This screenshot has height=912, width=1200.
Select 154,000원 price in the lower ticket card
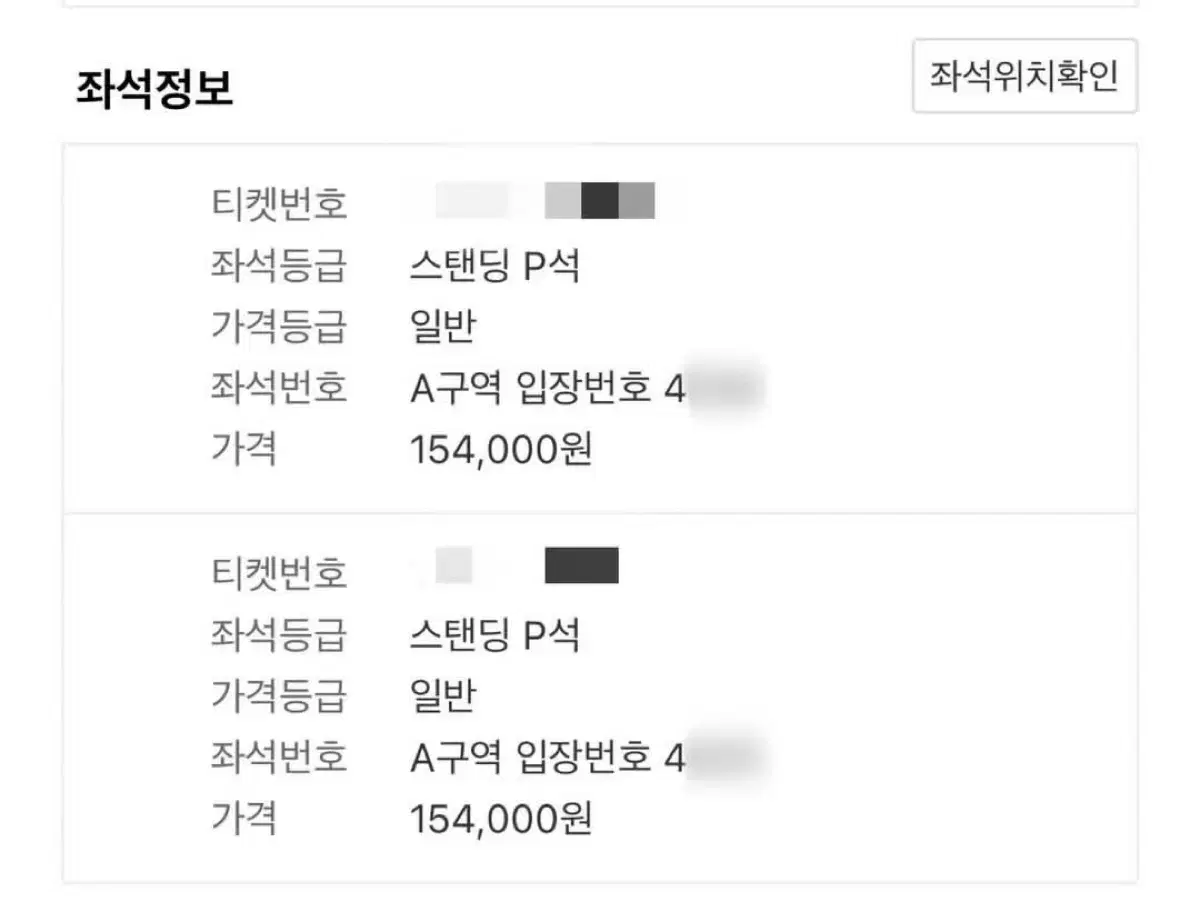[x=501, y=819]
